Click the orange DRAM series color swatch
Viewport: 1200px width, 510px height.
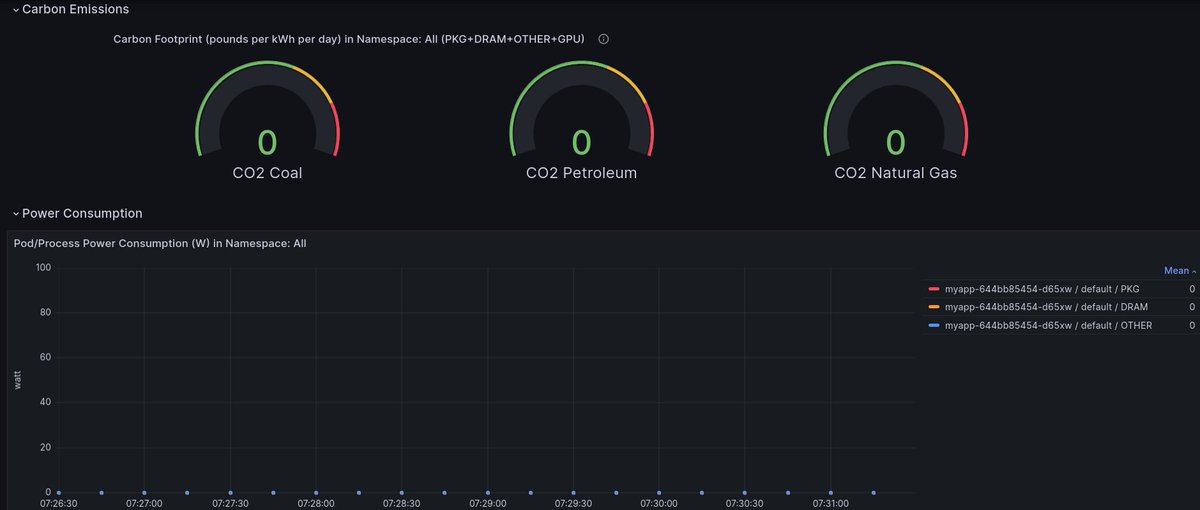point(934,307)
